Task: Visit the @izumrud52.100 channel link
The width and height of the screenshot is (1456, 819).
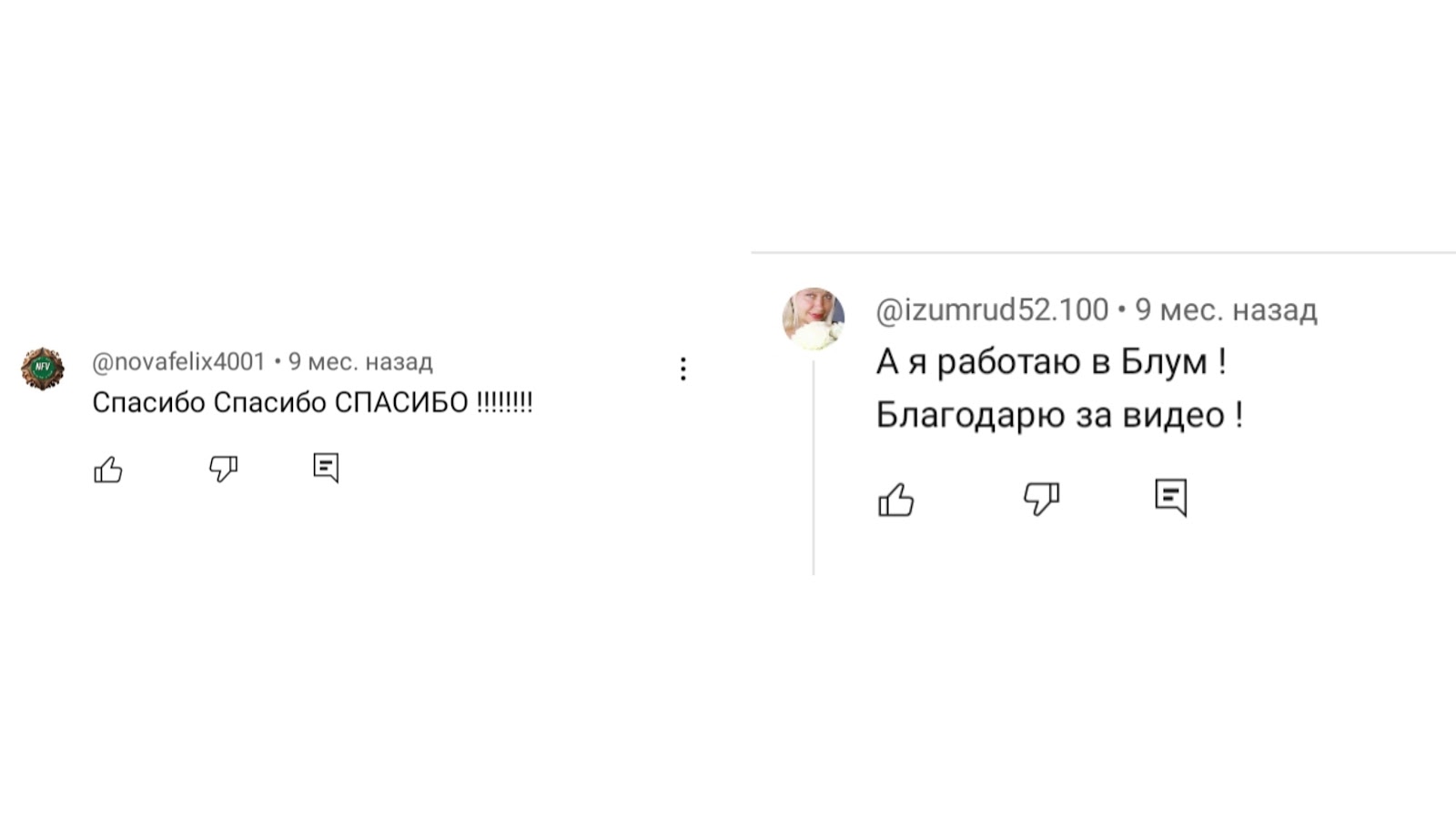Action: (x=992, y=310)
